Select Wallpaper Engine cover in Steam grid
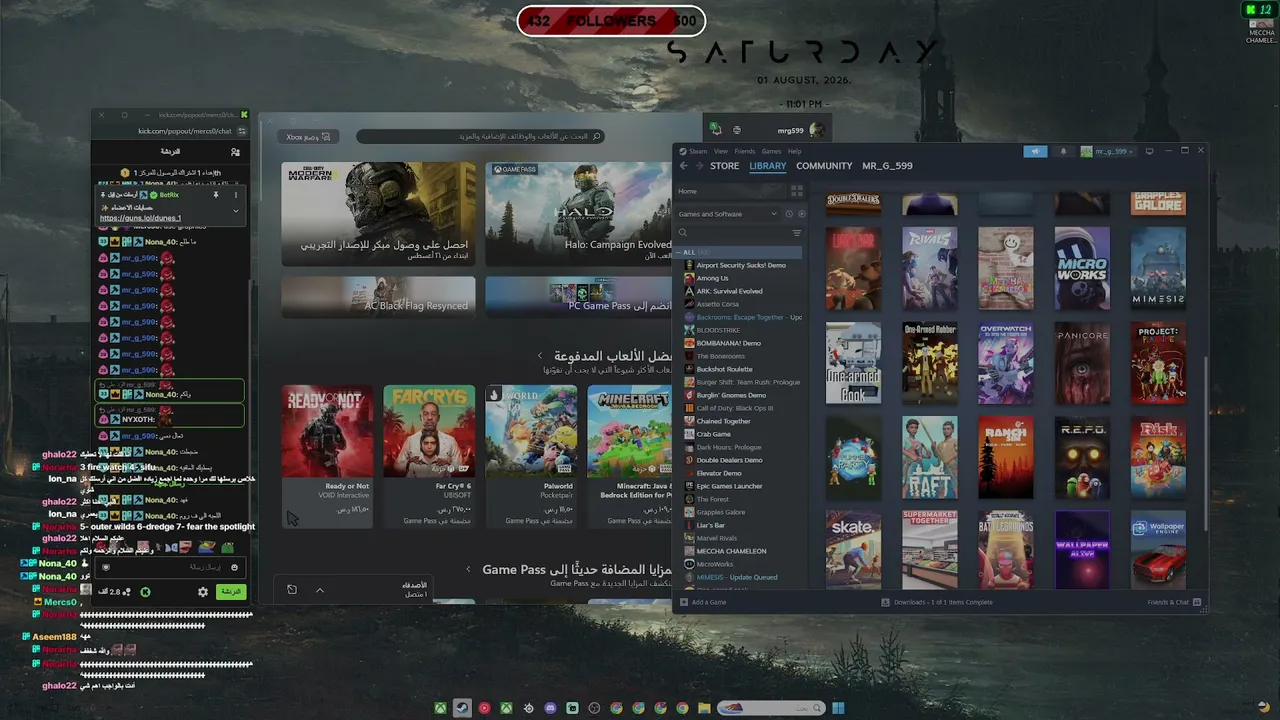Screen dimensions: 1280x720 click(x=1158, y=550)
